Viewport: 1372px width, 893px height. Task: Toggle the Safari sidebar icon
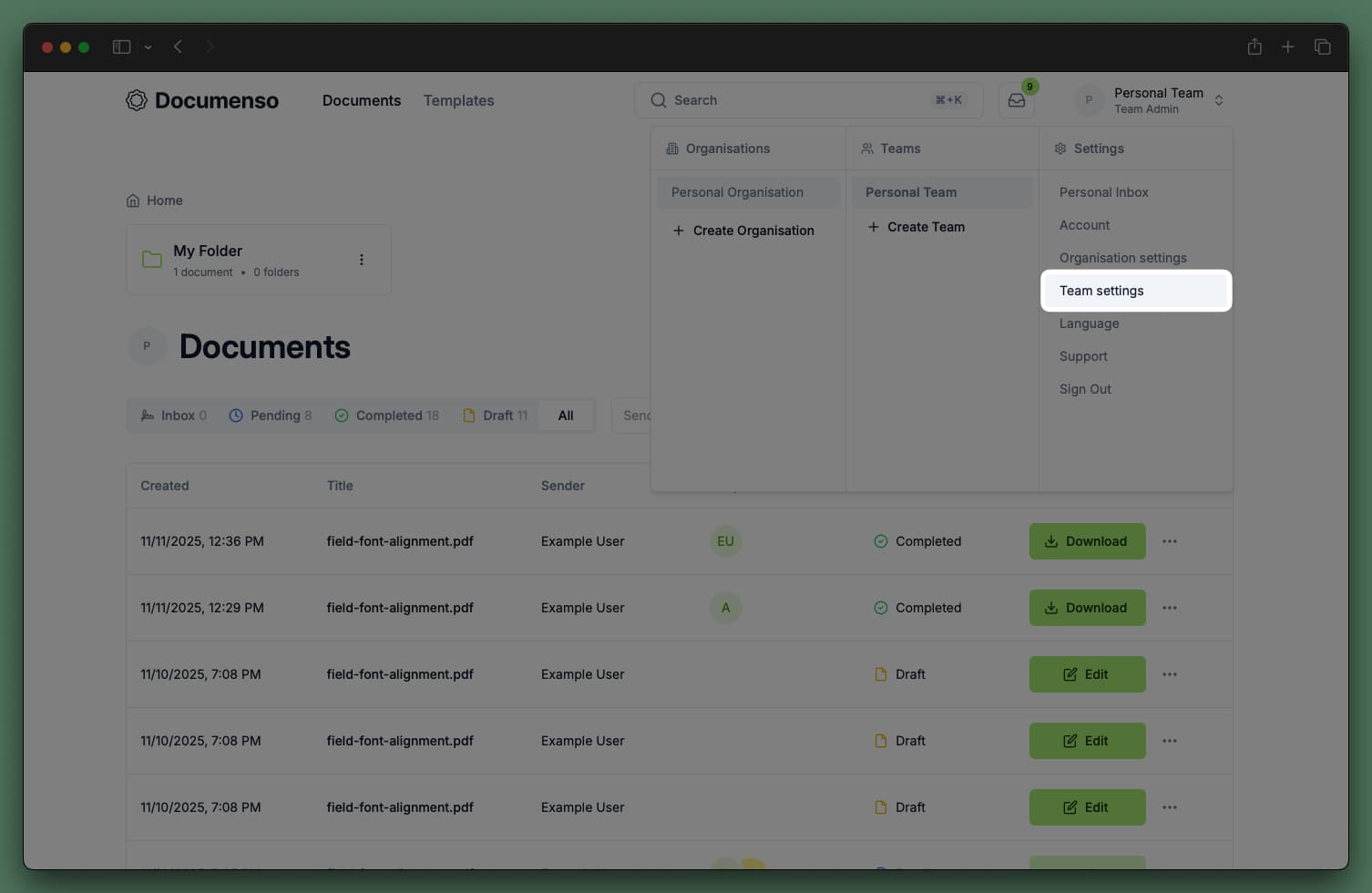tap(121, 46)
